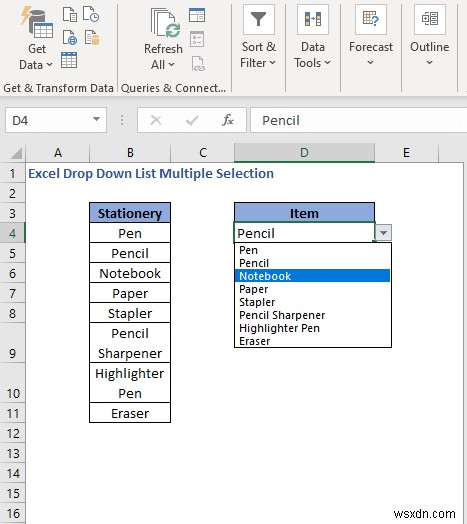Click the Pencil cell in row 5
Viewport: 467px width, 524px height.
[x=130, y=253]
